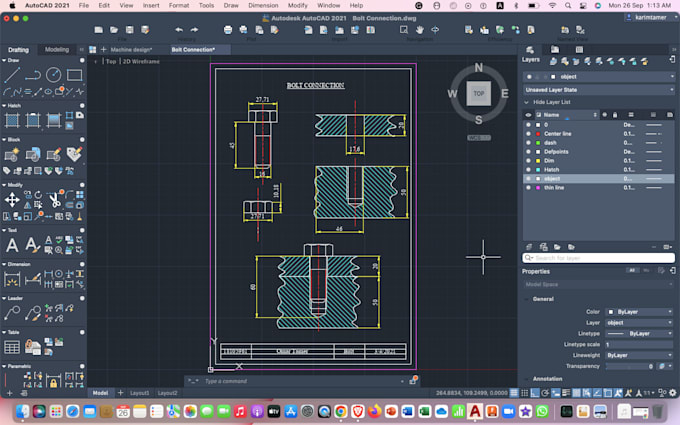680x425 pixels.
Task: Open the Modify menu in menu bar
Action: [x=298, y=5]
